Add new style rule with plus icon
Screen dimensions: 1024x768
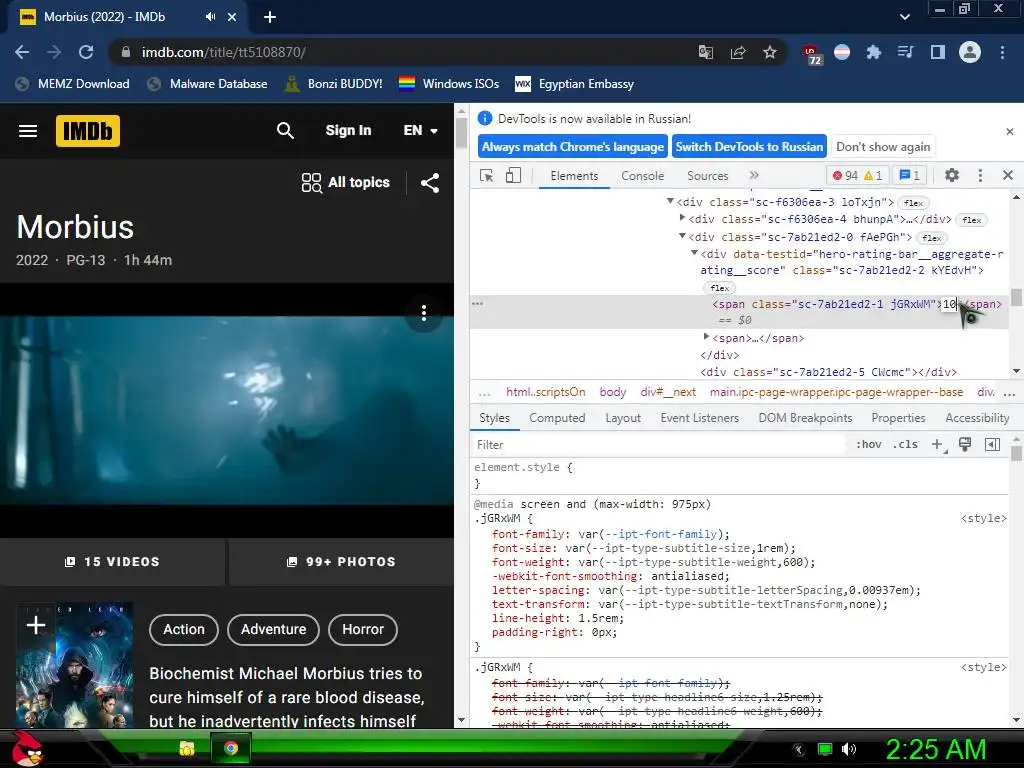[938, 445]
